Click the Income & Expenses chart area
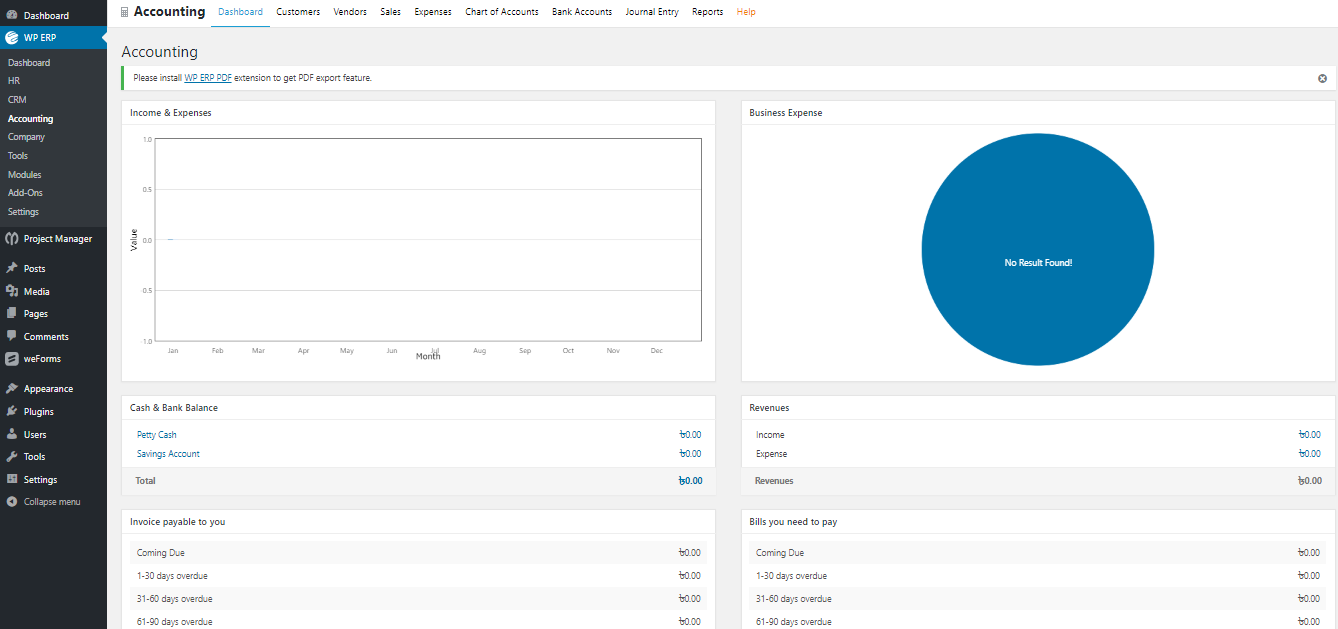 pos(428,240)
